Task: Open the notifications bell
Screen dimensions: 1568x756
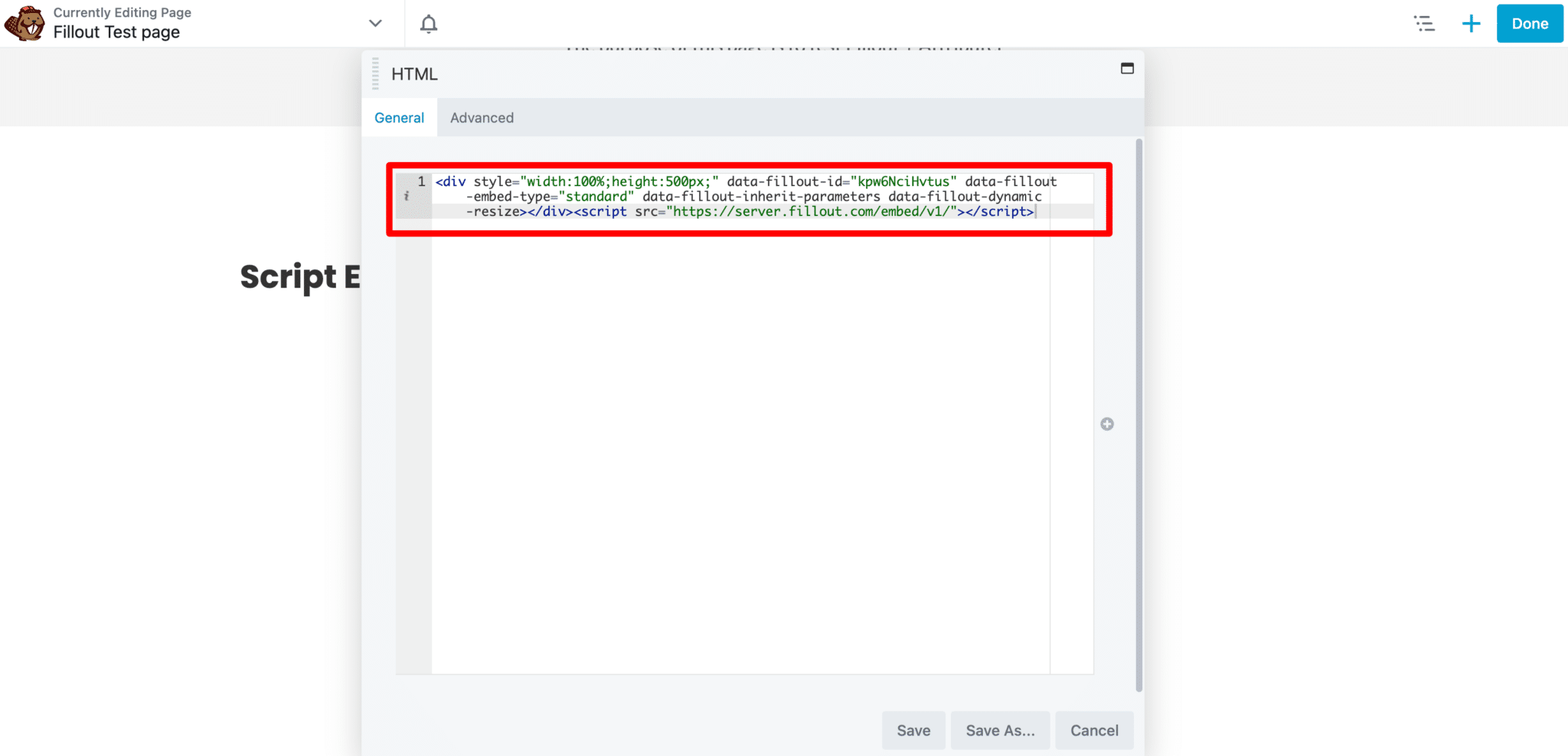Action: click(x=429, y=24)
